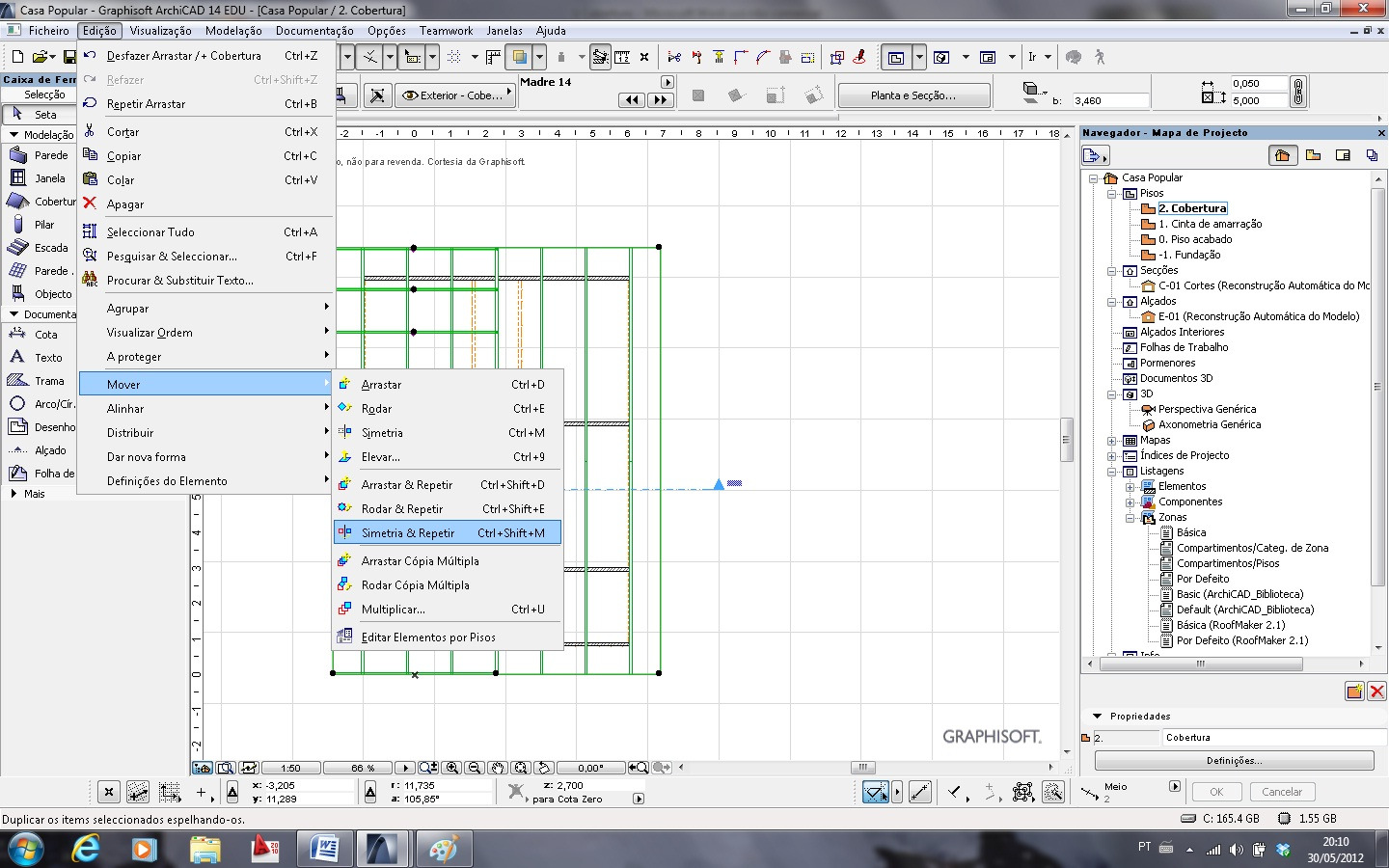Open Windows Explorer folder in the taskbar
The height and width of the screenshot is (868, 1389).
pos(204,849)
